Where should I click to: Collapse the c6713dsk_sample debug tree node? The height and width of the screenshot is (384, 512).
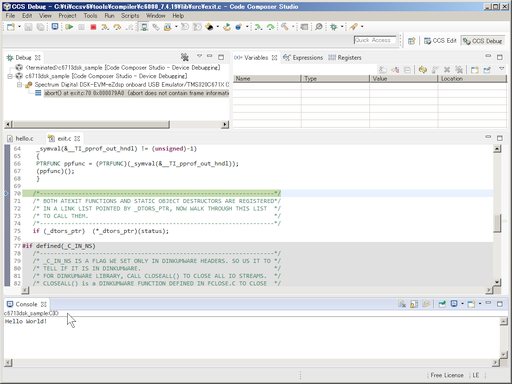pyautogui.click(x=10, y=76)
